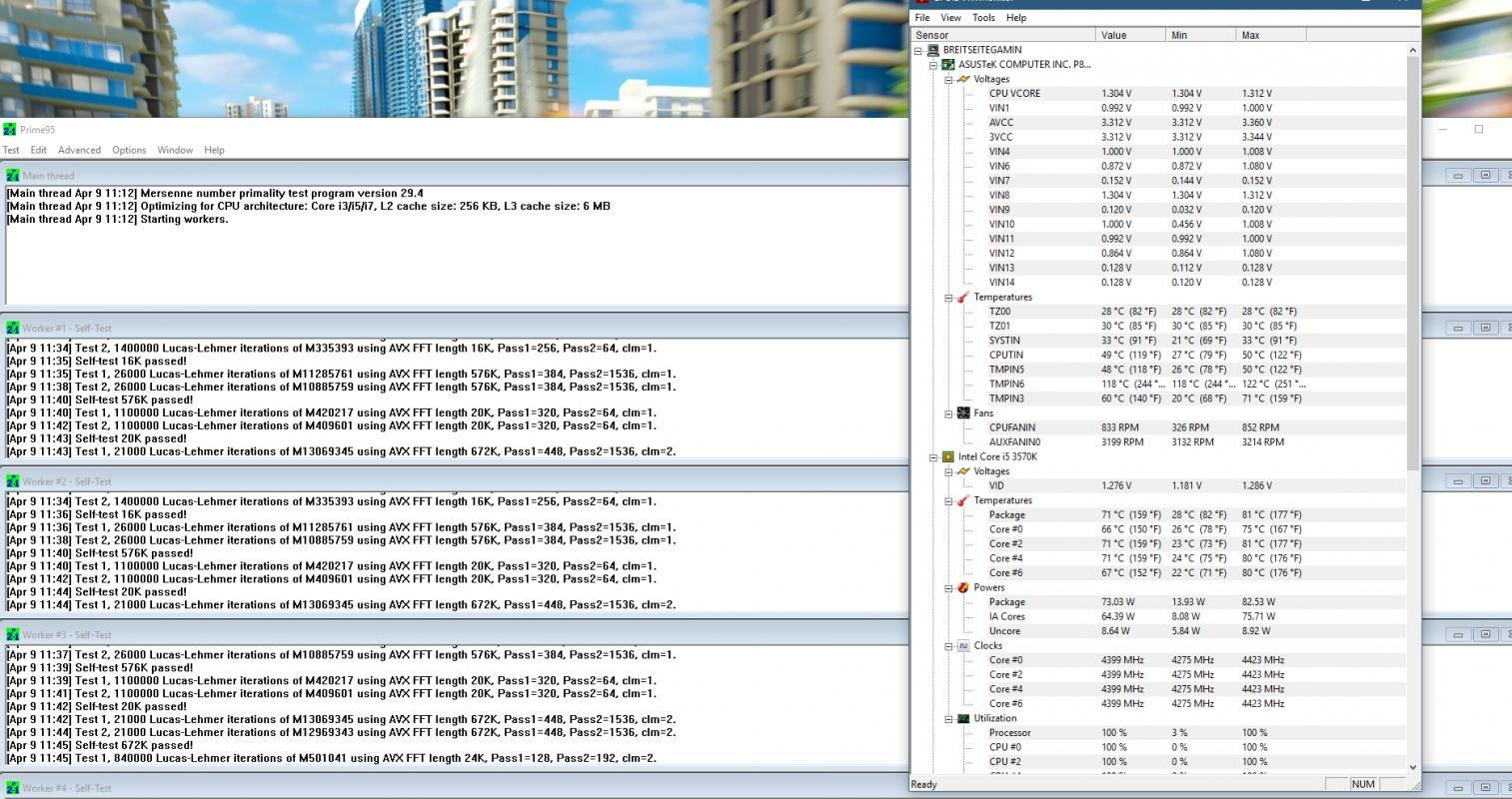
Task: Collapse the Powers group
Action: point(949,587)
